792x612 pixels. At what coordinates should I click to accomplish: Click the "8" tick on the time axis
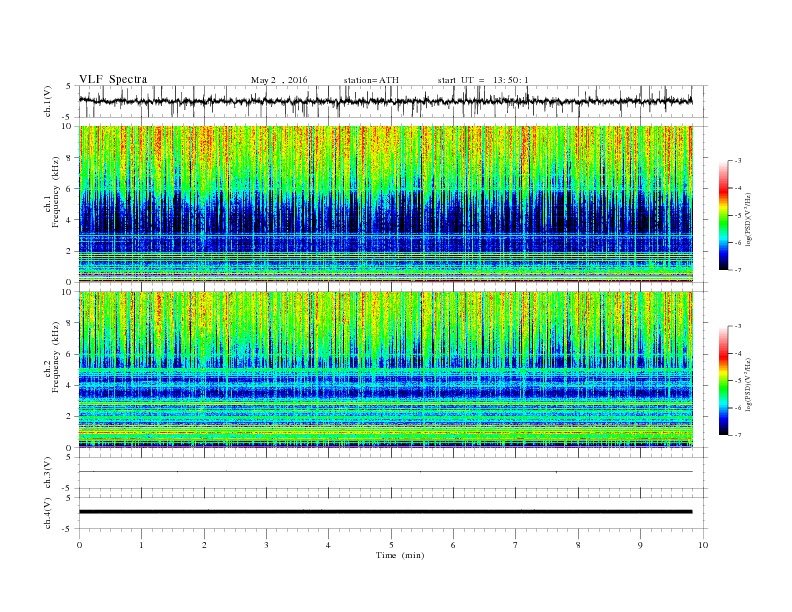[x=578, y=545]
